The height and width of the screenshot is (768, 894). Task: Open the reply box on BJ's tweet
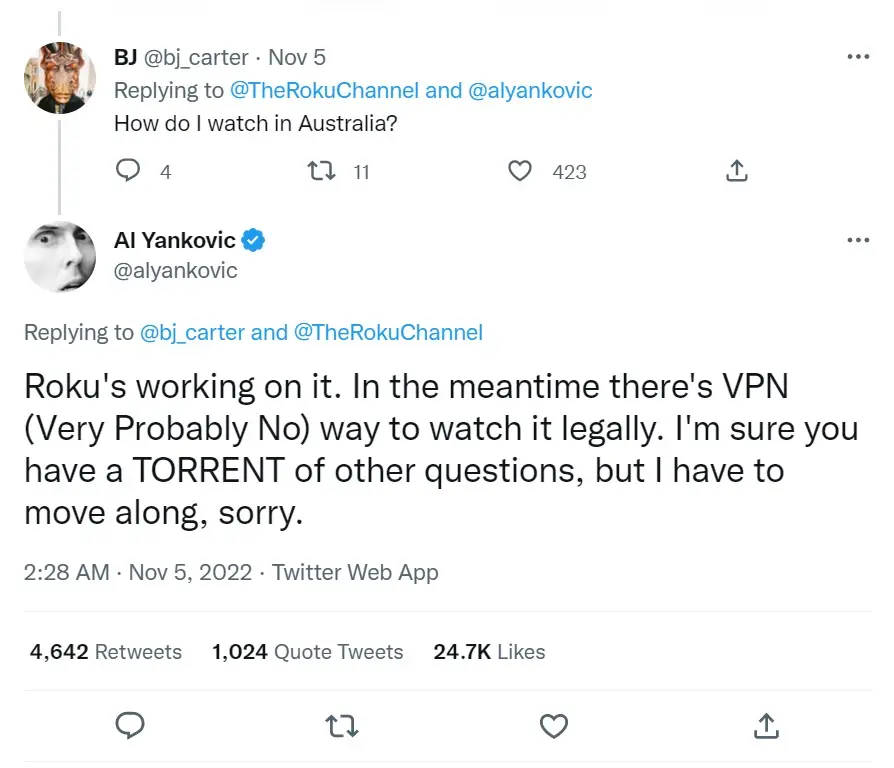(128, 171)
